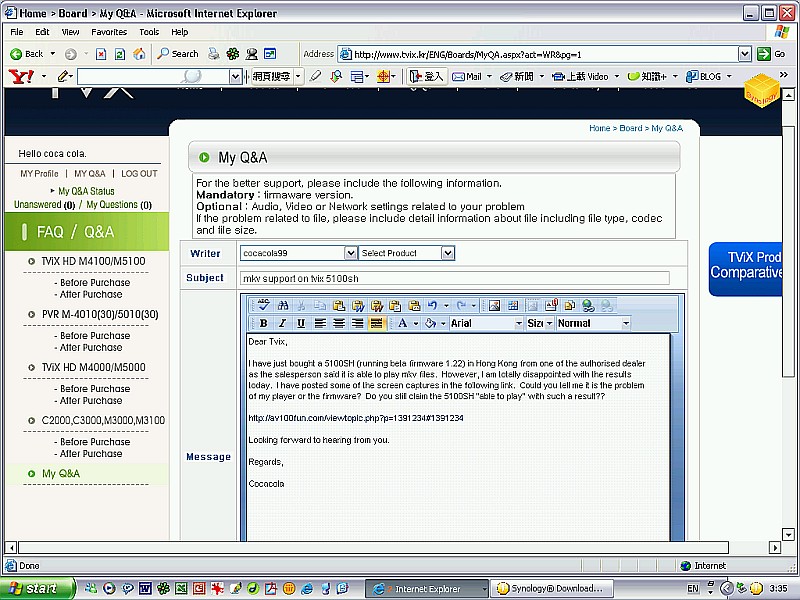800x600 pixels.
Task: Open the Favorites menu
Action: (109, 32)
